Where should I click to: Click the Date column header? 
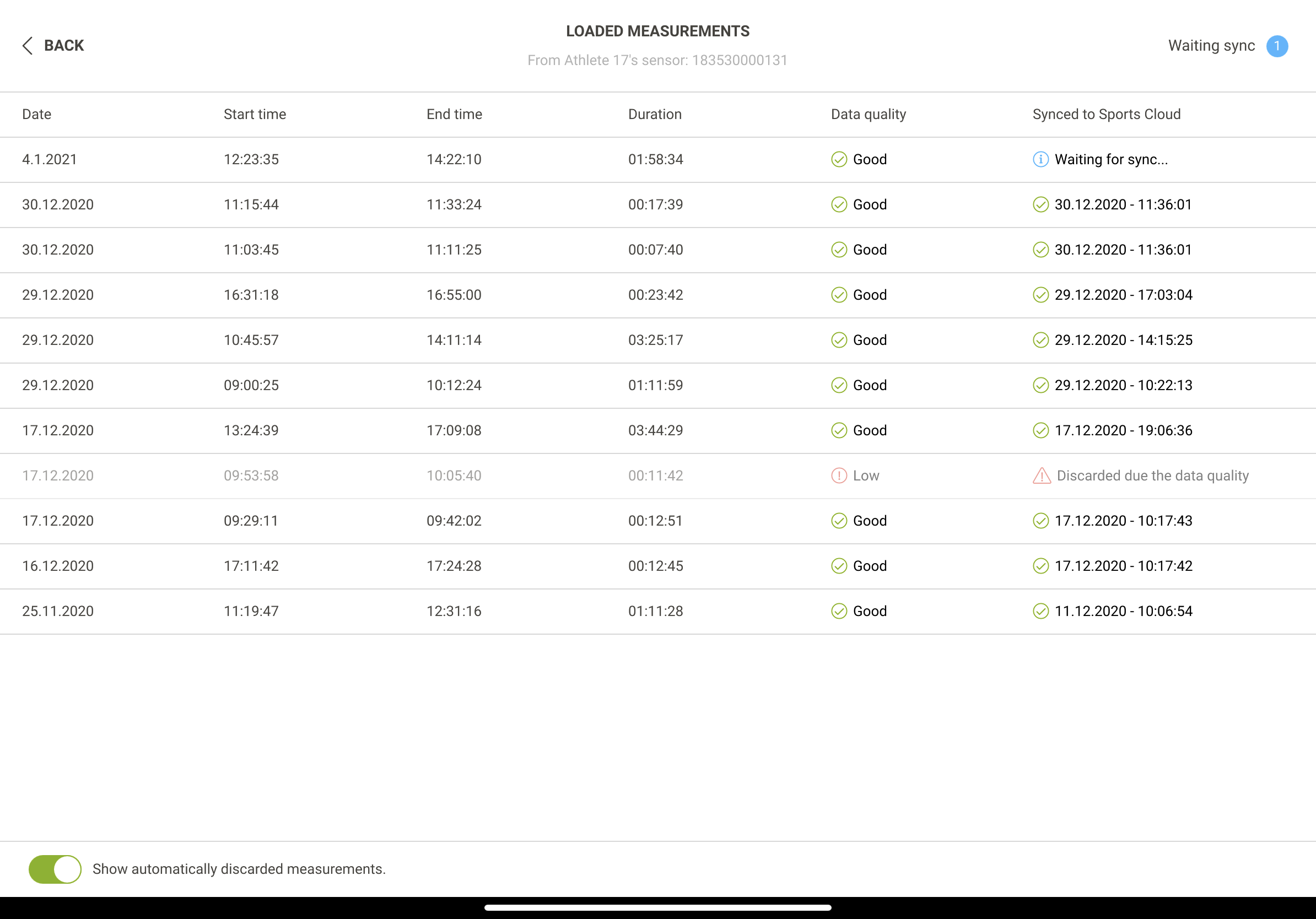click(37, 115)
